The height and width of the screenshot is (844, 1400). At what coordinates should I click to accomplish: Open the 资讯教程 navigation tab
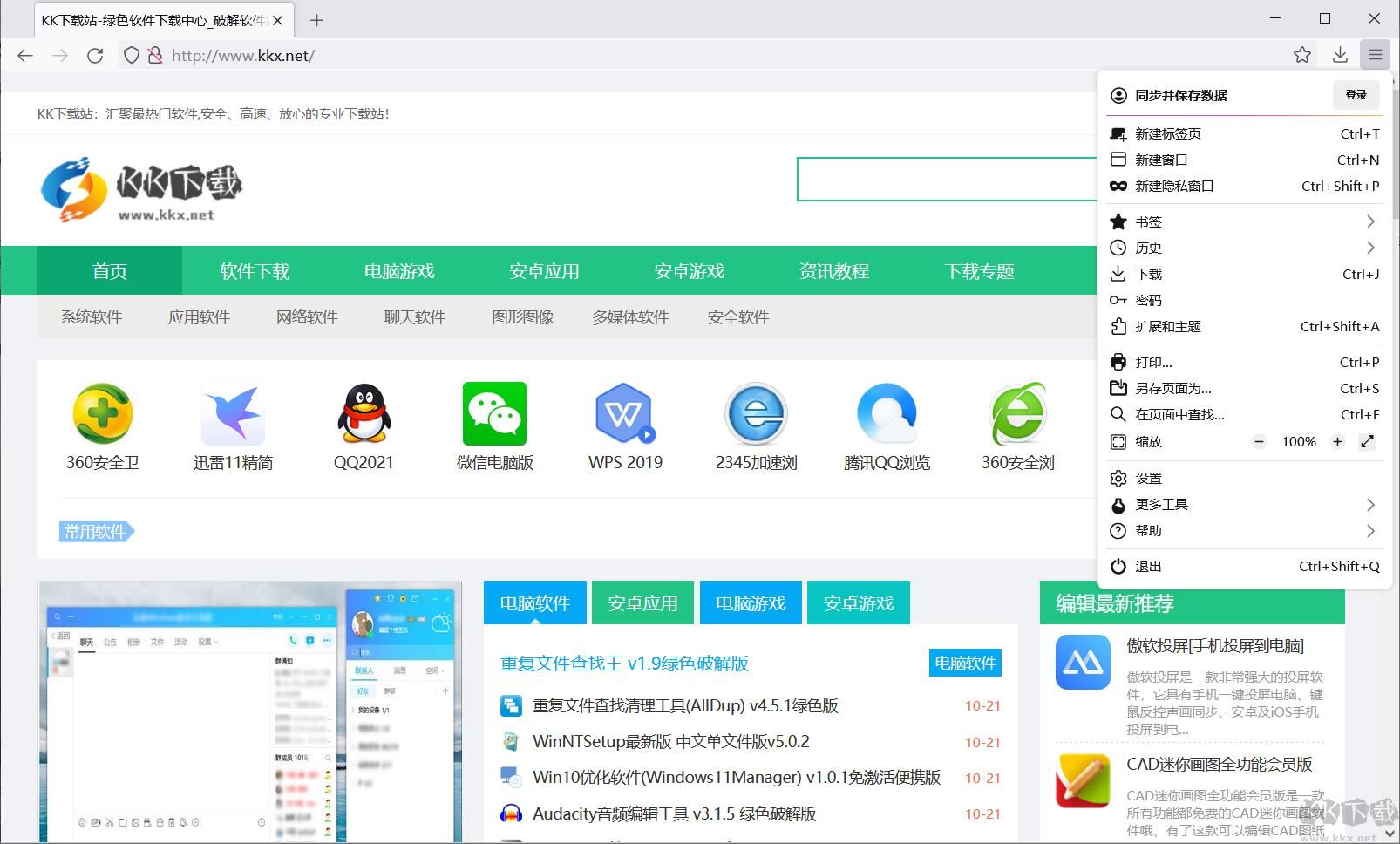(834, 271)
